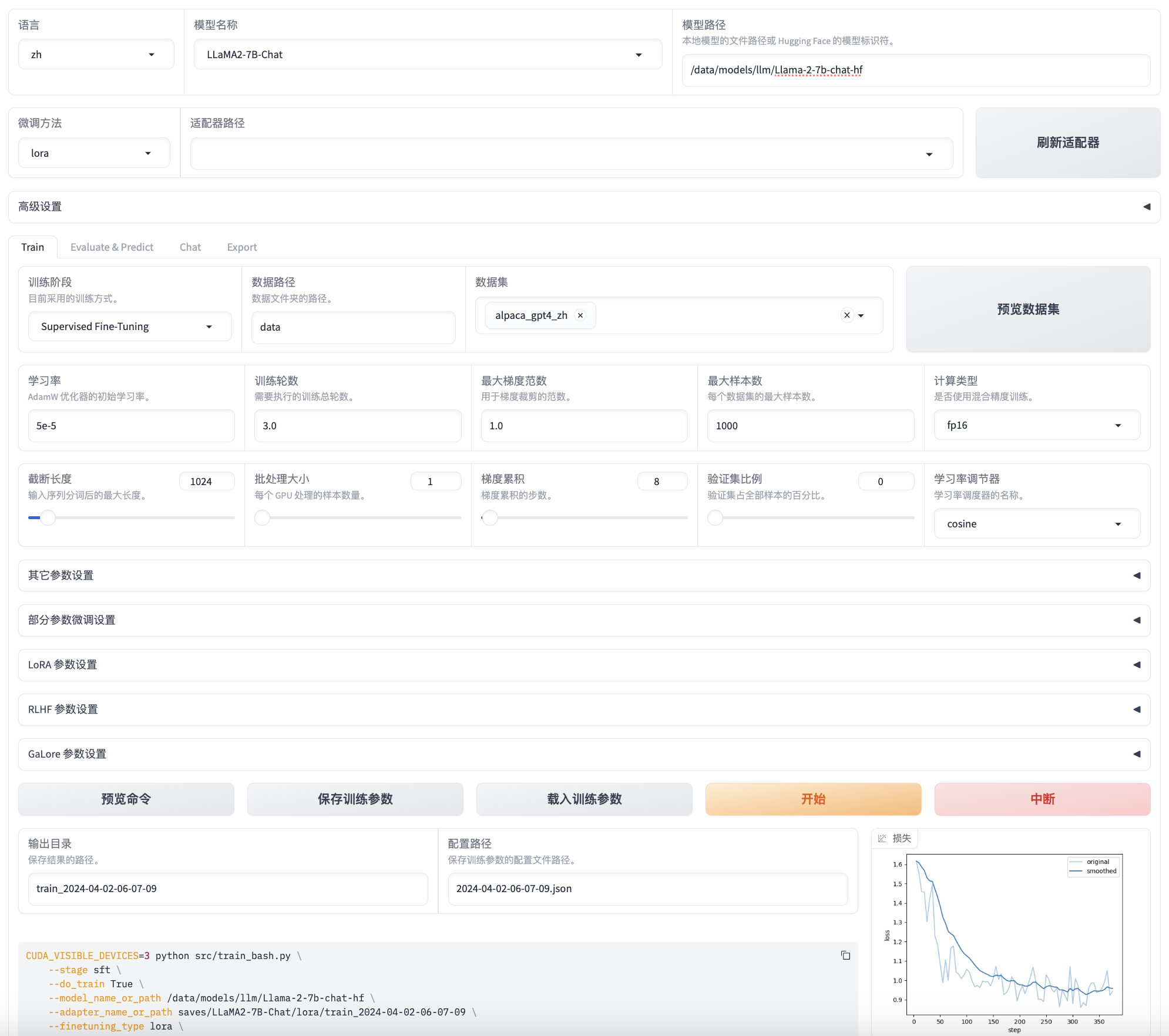Open the cosine scheduler dropdown
This screenshot has width=1169, height=1036.
pyautogui.click(x=1036, y=524)
